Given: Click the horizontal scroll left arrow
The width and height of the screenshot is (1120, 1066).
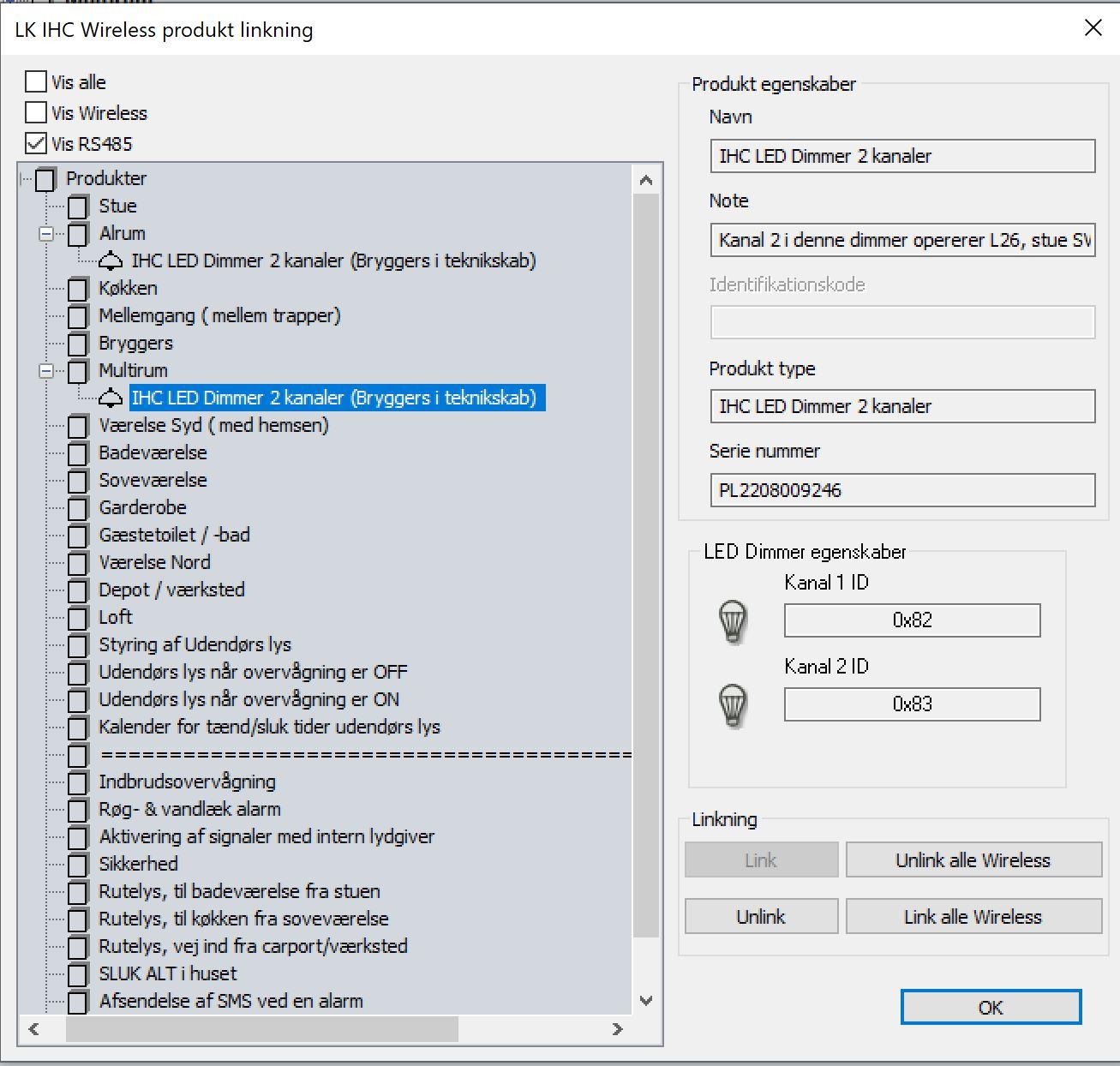Looking at the screenshot, I should click(34, 1029).
